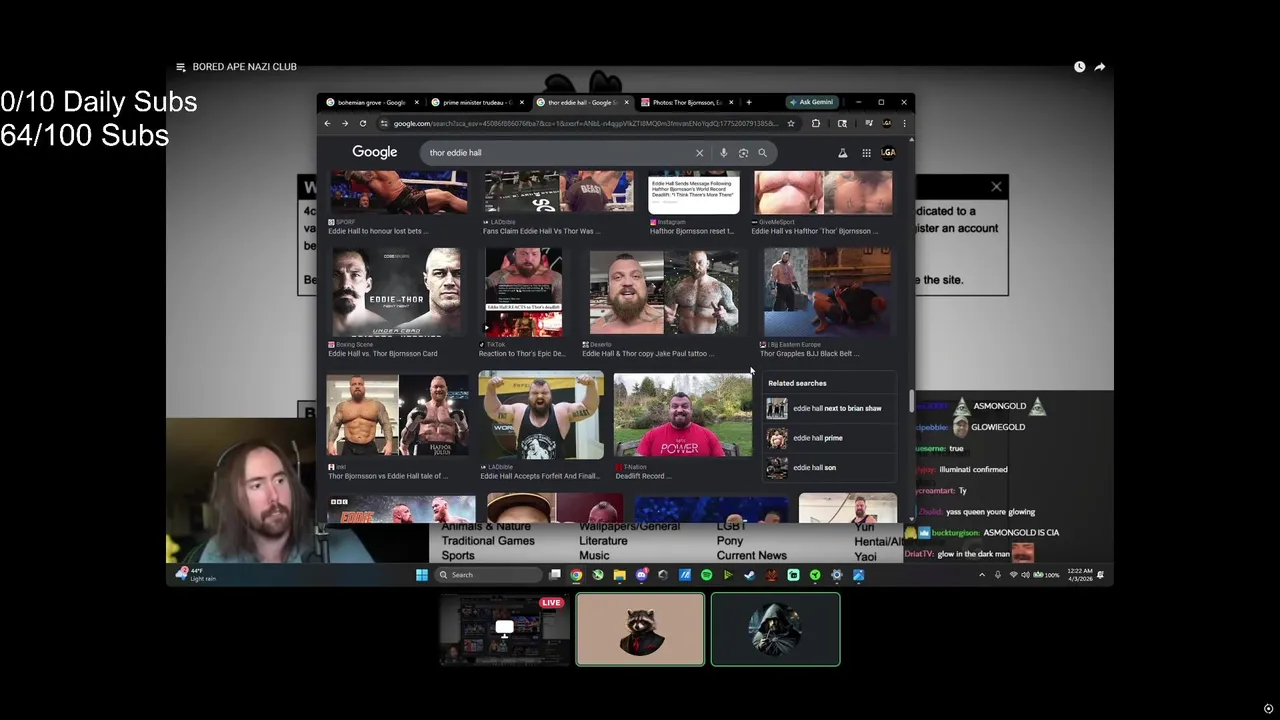Open File Explorer from taskbar

[x=619, y=575]
